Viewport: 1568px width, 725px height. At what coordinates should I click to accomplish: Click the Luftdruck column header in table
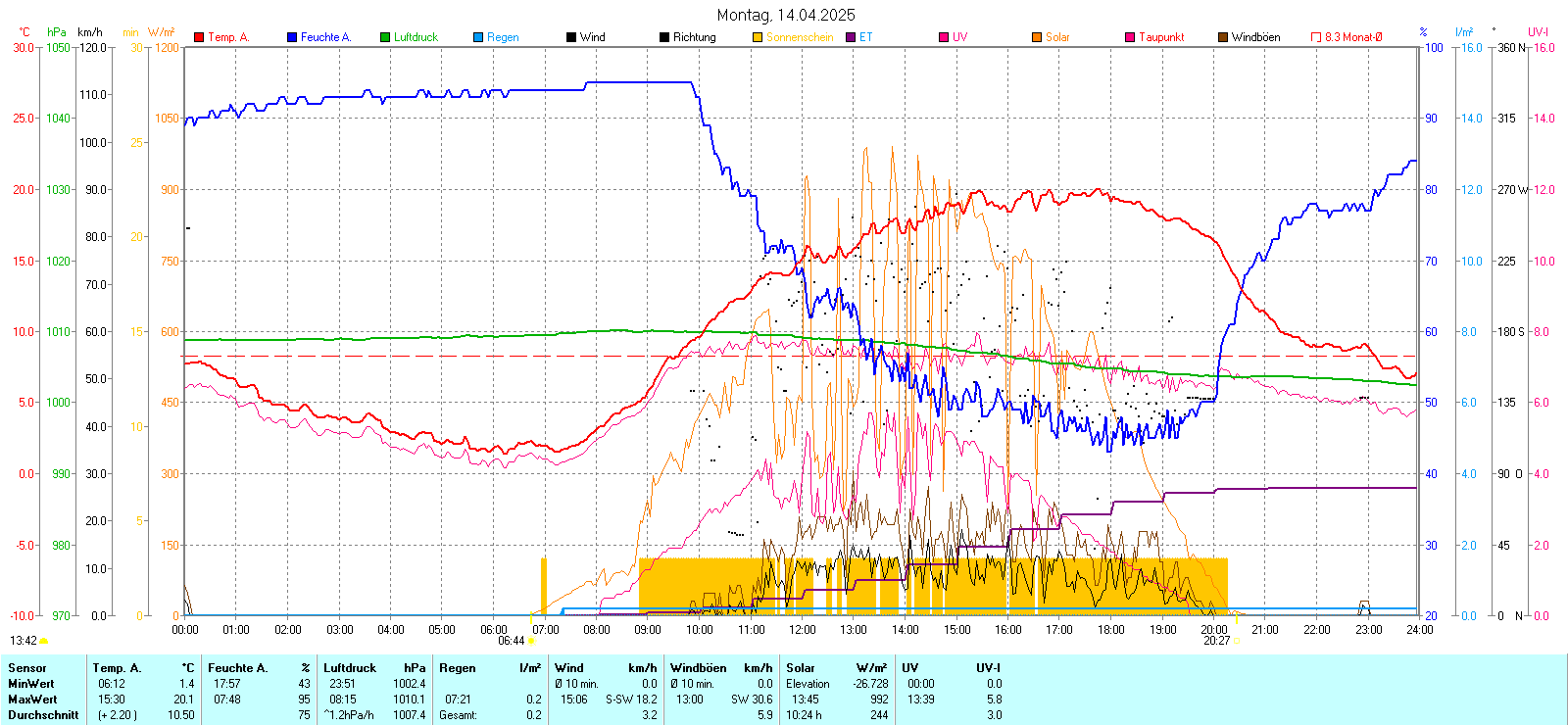coord(350,668)
